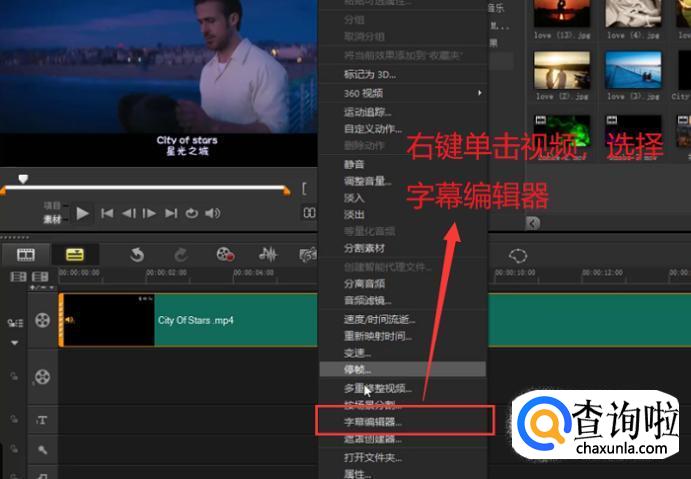The height and width of the screenshot is (479, 691).
Task: Step to the next frame
Action: [149, 213]
